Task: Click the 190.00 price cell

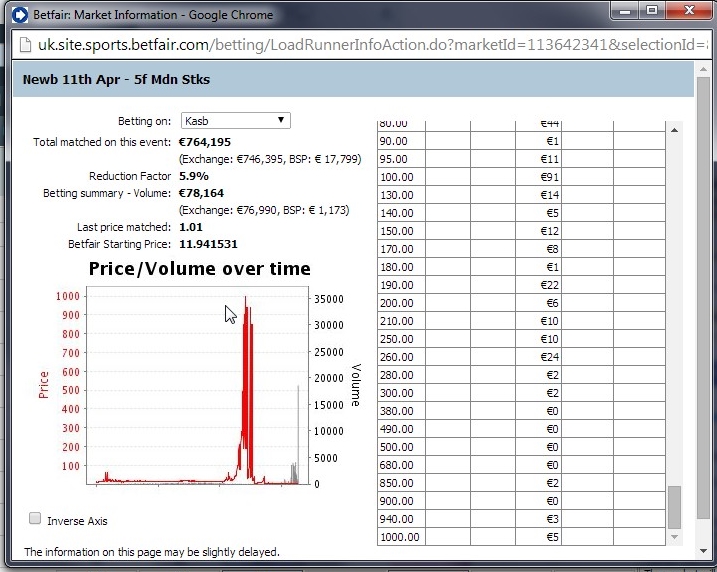Action: pos(401,285)
